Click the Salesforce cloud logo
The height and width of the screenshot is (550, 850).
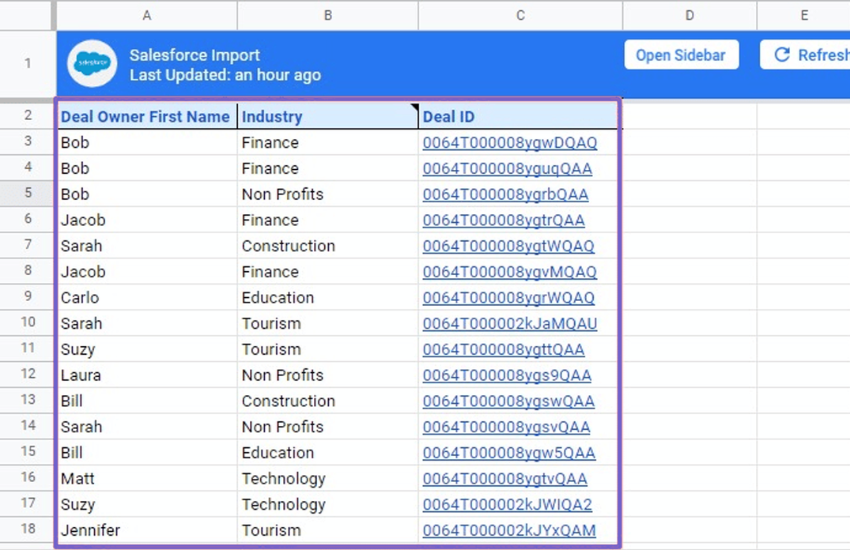(x=92, y=63)
